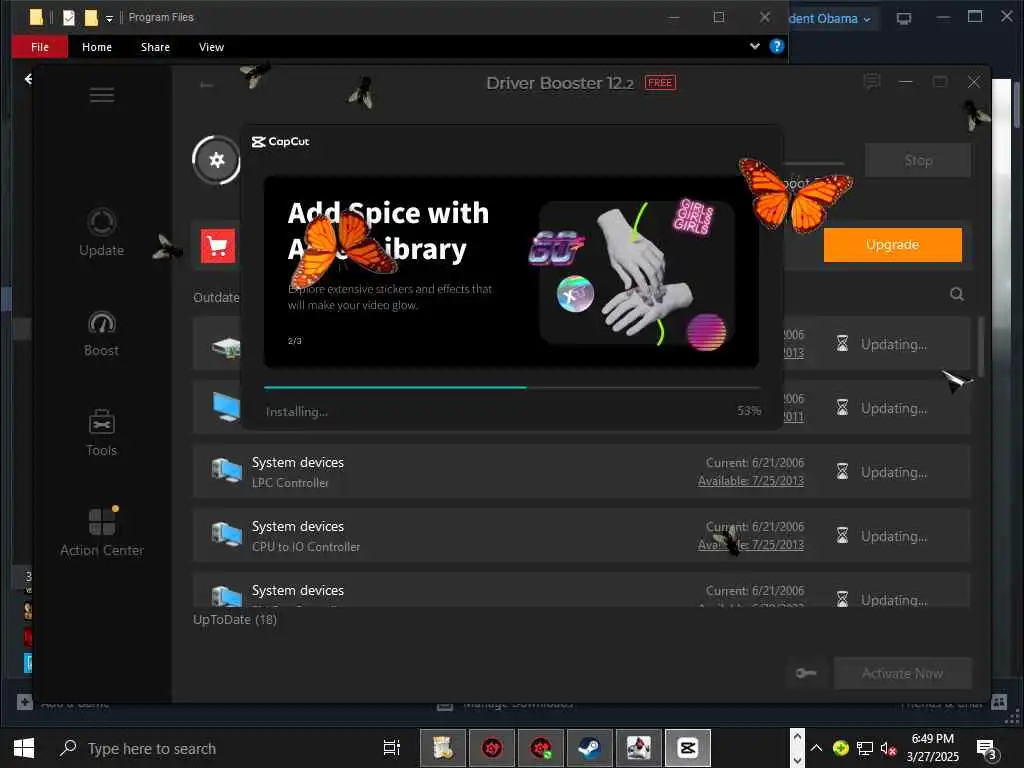Select CPU to IO Controller text
The image size is (1024, 768).
pyautogui.click(x=306, y=547)
